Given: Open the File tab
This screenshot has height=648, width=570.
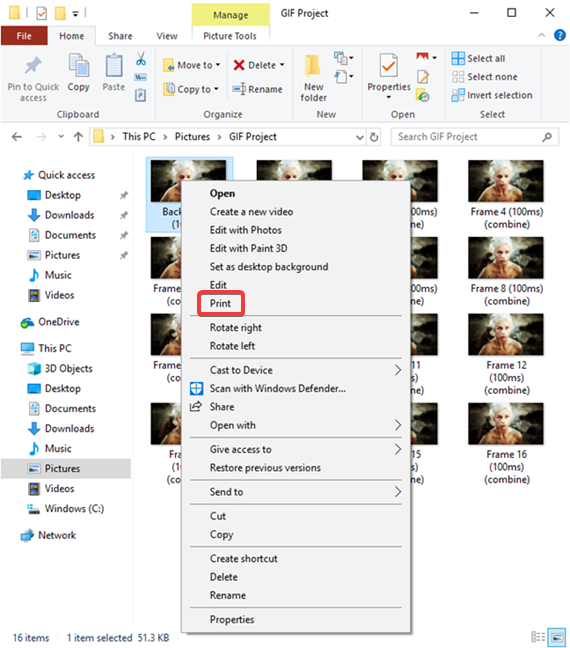Looking at the screenshot, I should tap(24, 36).
